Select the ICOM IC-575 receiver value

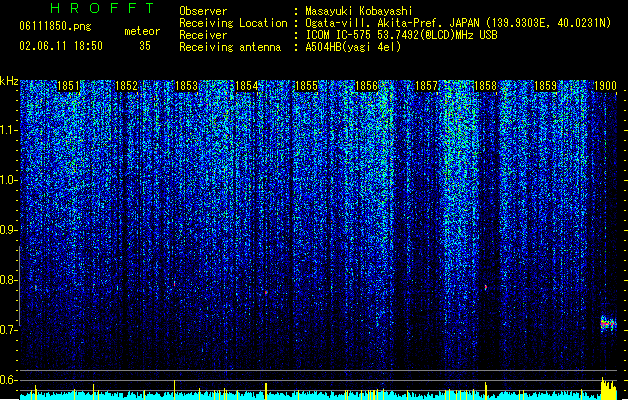tap(402, 35)
